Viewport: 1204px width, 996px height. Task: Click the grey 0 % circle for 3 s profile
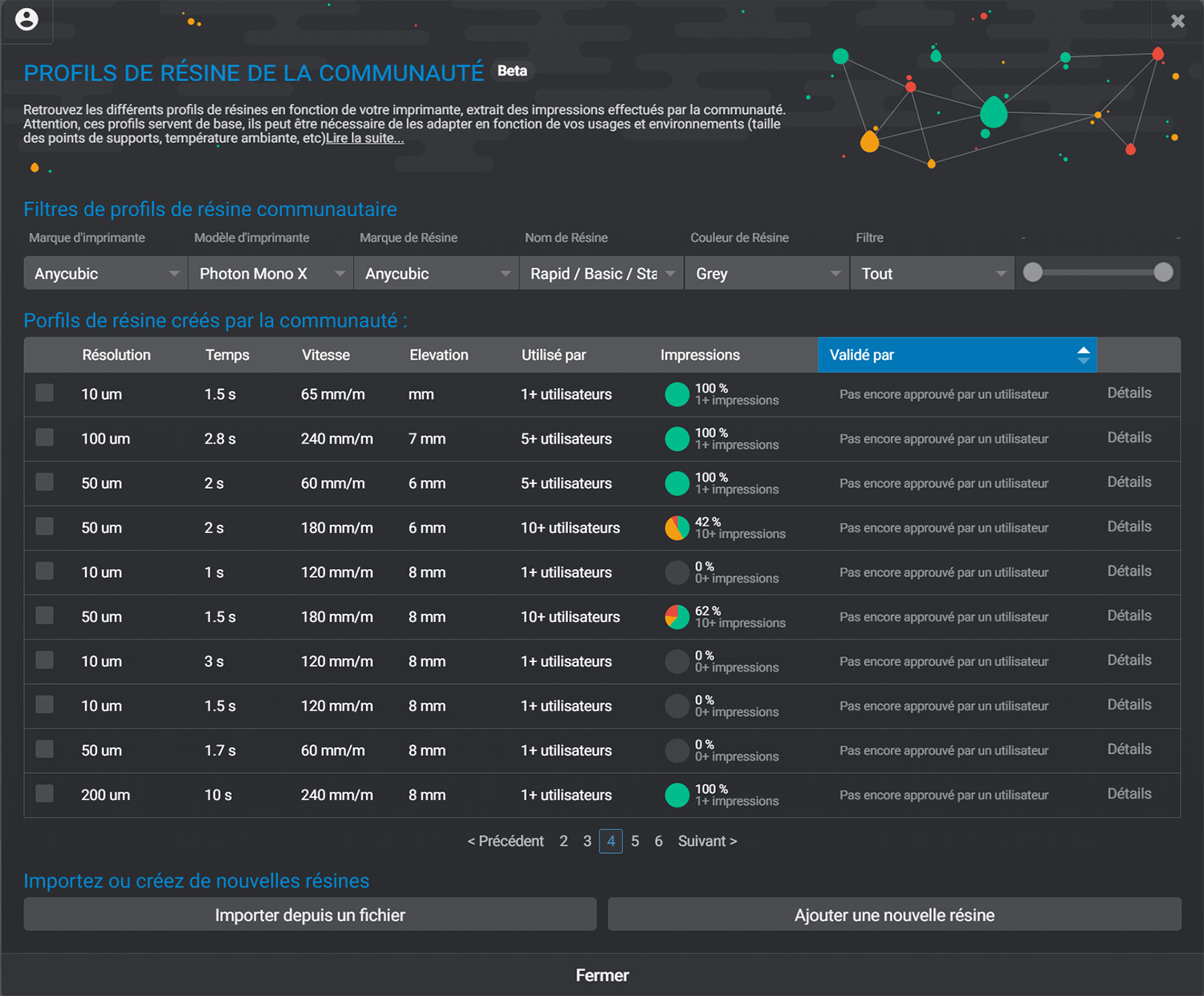tap(677, 661)
